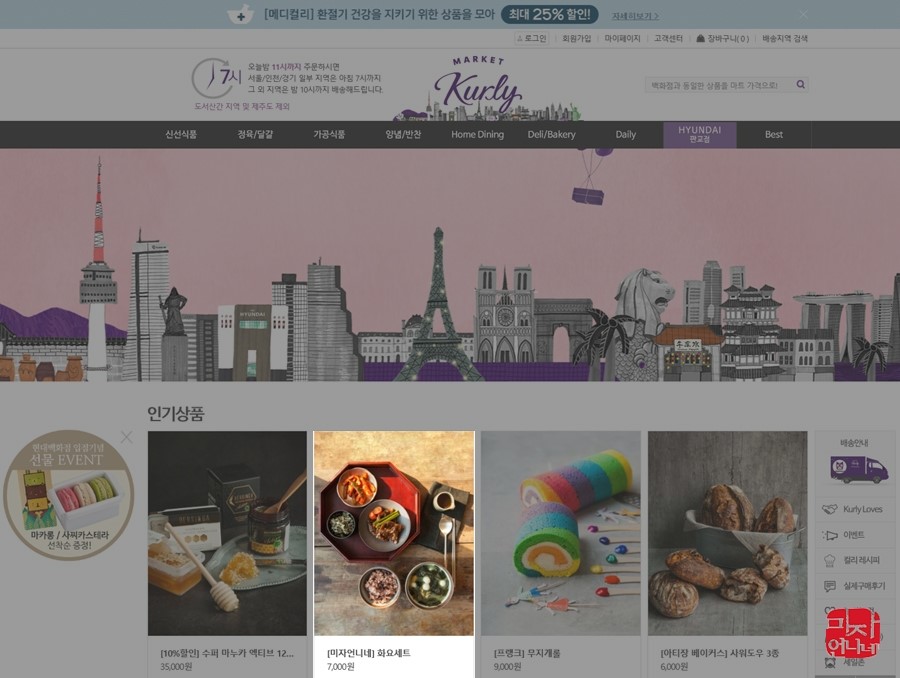Close the top promotional banner
The image size is (900, 678).
coord(804,14)
